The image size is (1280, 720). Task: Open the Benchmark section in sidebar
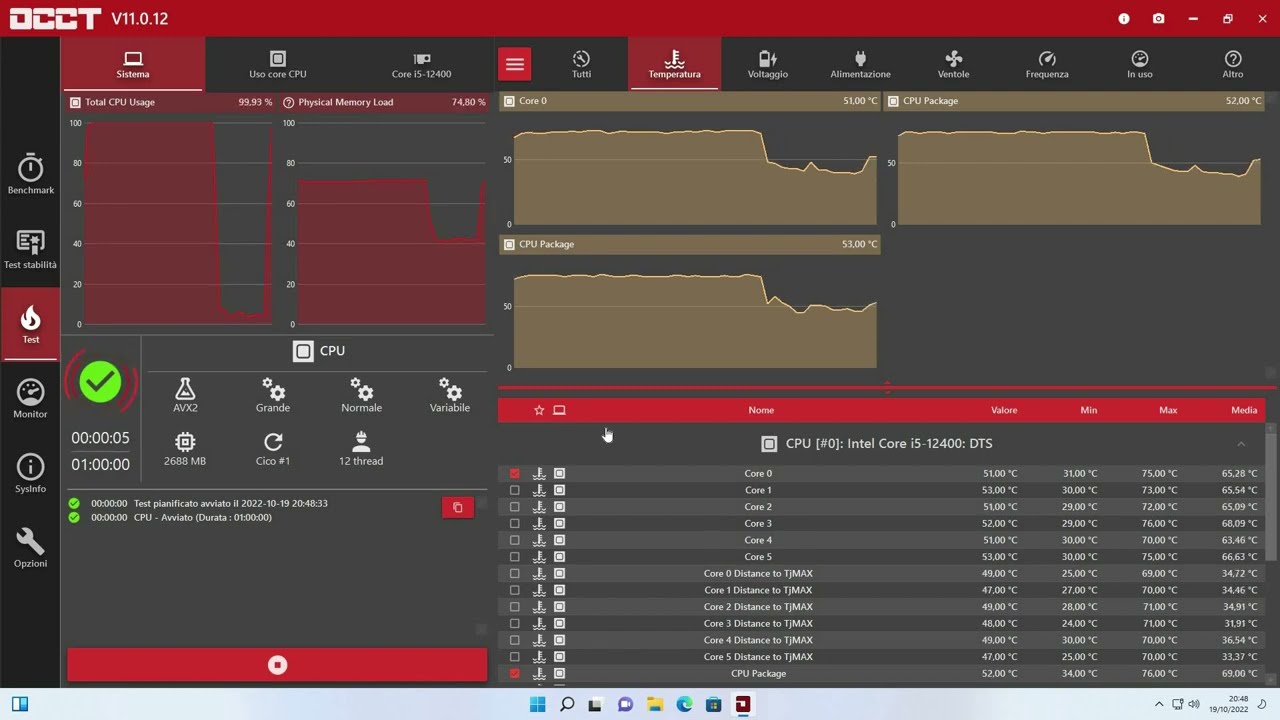(30, 175)
